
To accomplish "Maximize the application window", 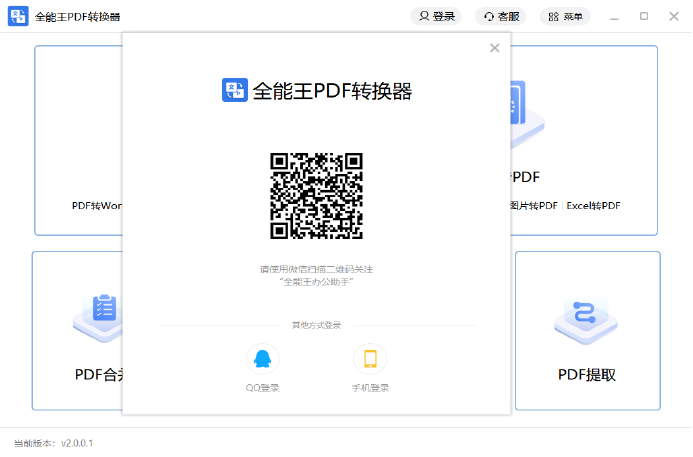I will 644,16.
